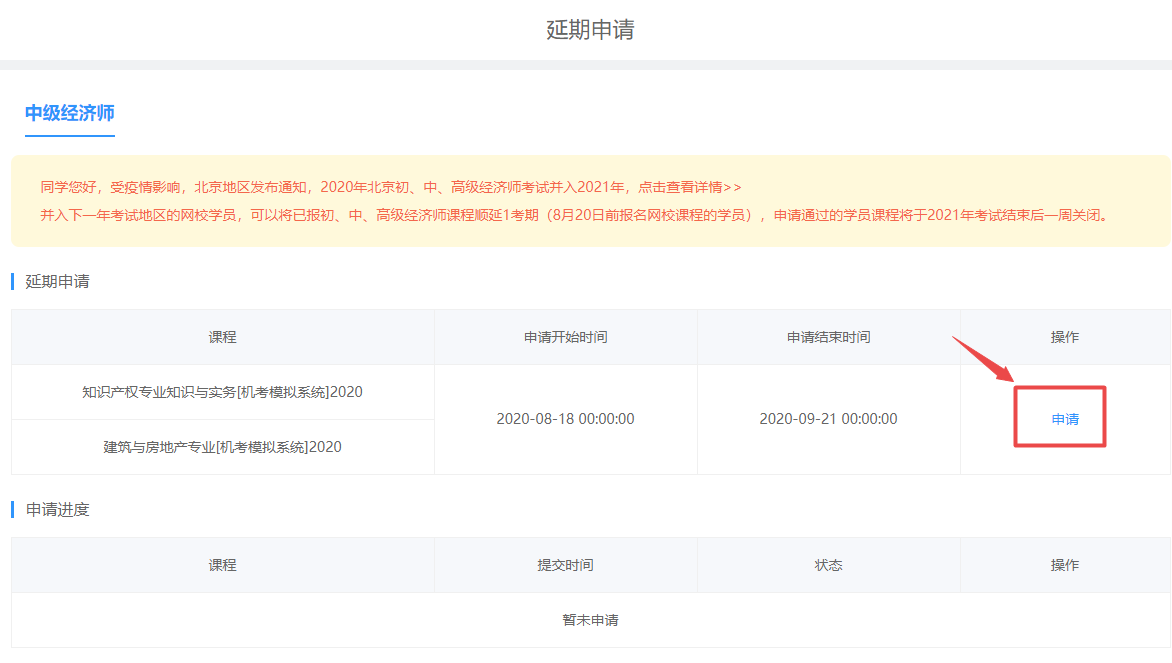Select course 知识产权专业知识与实务[机考模拟系统]2020
This screenshot has width=1172, height=663.
point(222,390)
